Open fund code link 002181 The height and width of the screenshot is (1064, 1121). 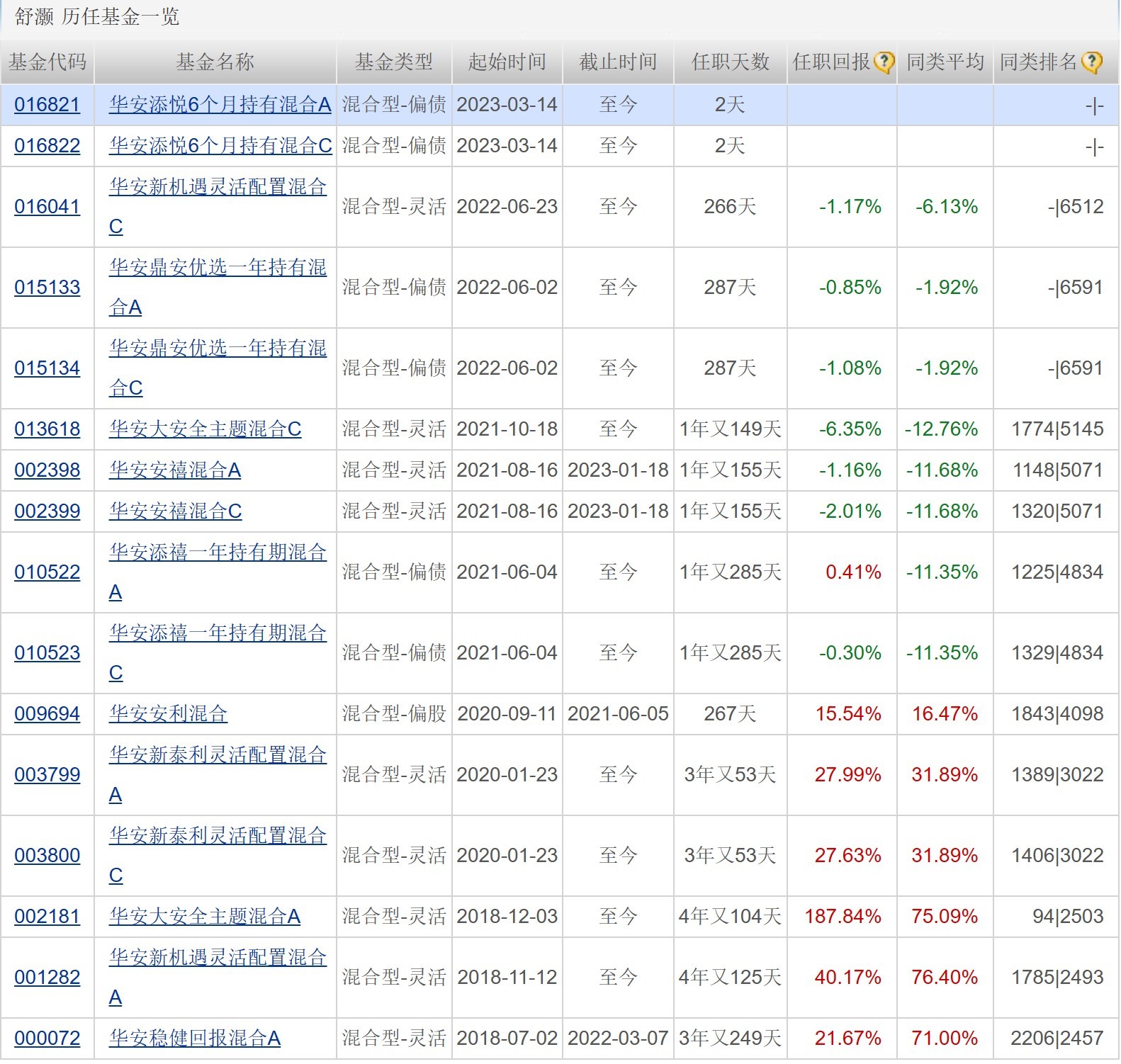point(47,917)
